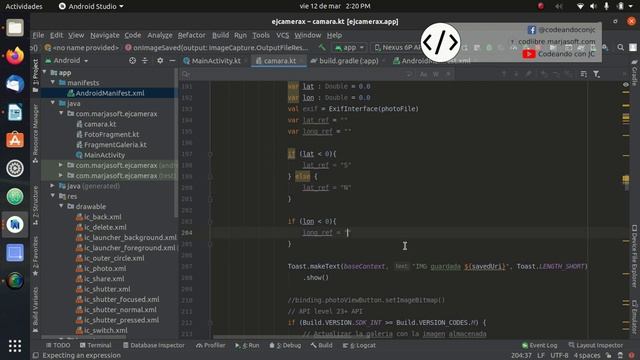Open the Build Variants side panel
The width and height of the screenshot is (640, 360).
point(36,309)
